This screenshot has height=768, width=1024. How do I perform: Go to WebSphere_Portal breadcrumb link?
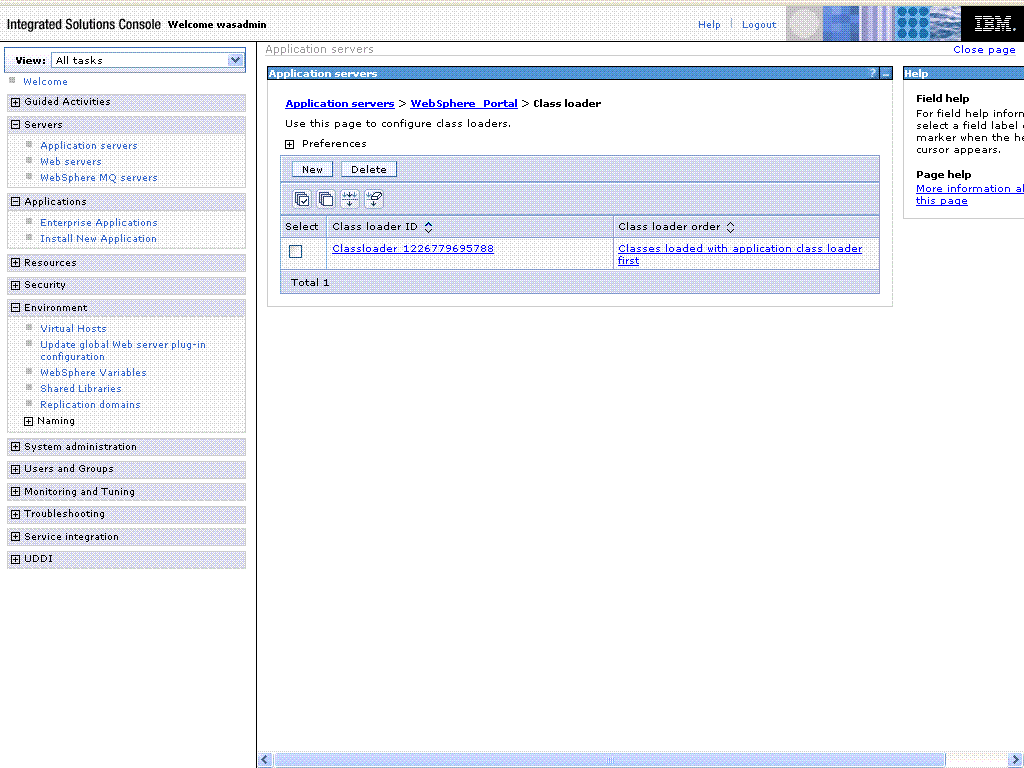[x=464, y=103]
